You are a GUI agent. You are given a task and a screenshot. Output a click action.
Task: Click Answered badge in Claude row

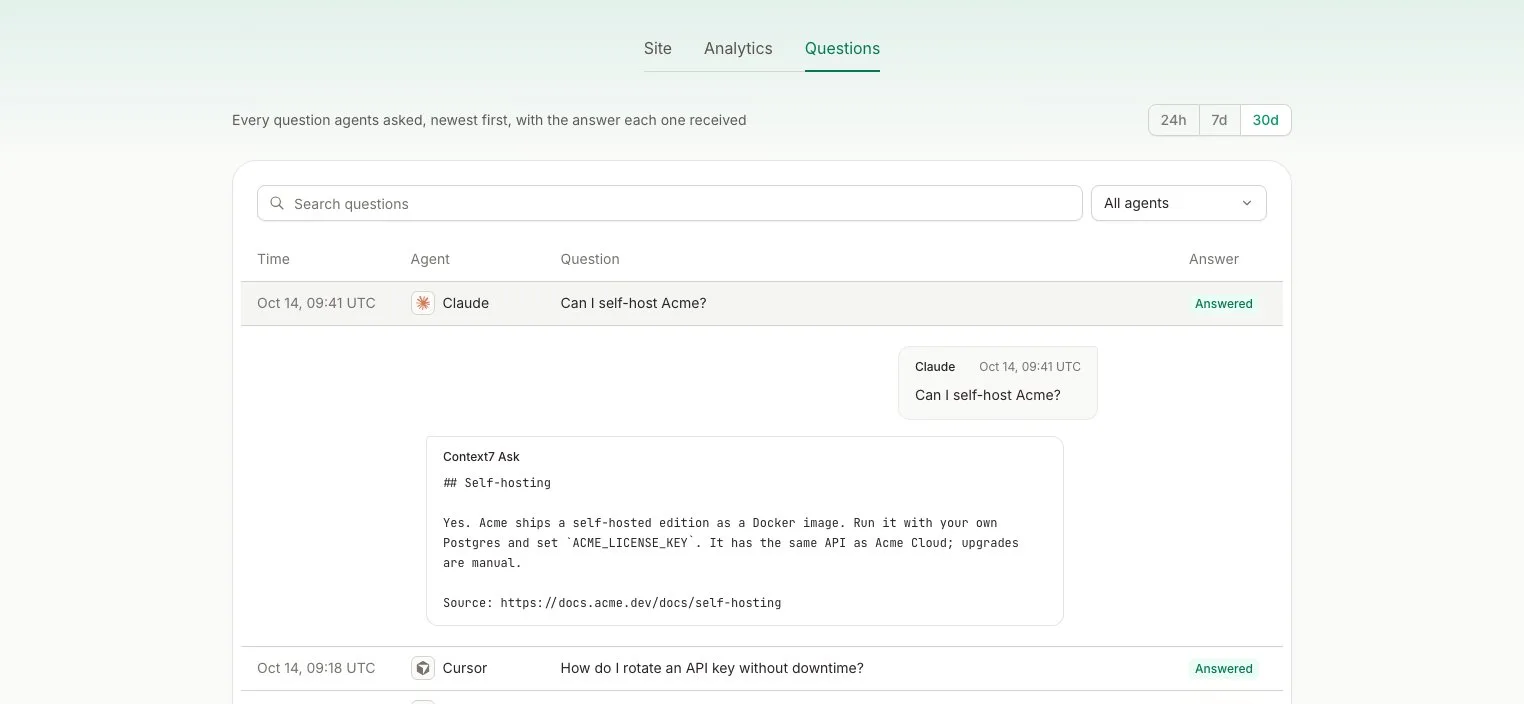pos(1224,304)
